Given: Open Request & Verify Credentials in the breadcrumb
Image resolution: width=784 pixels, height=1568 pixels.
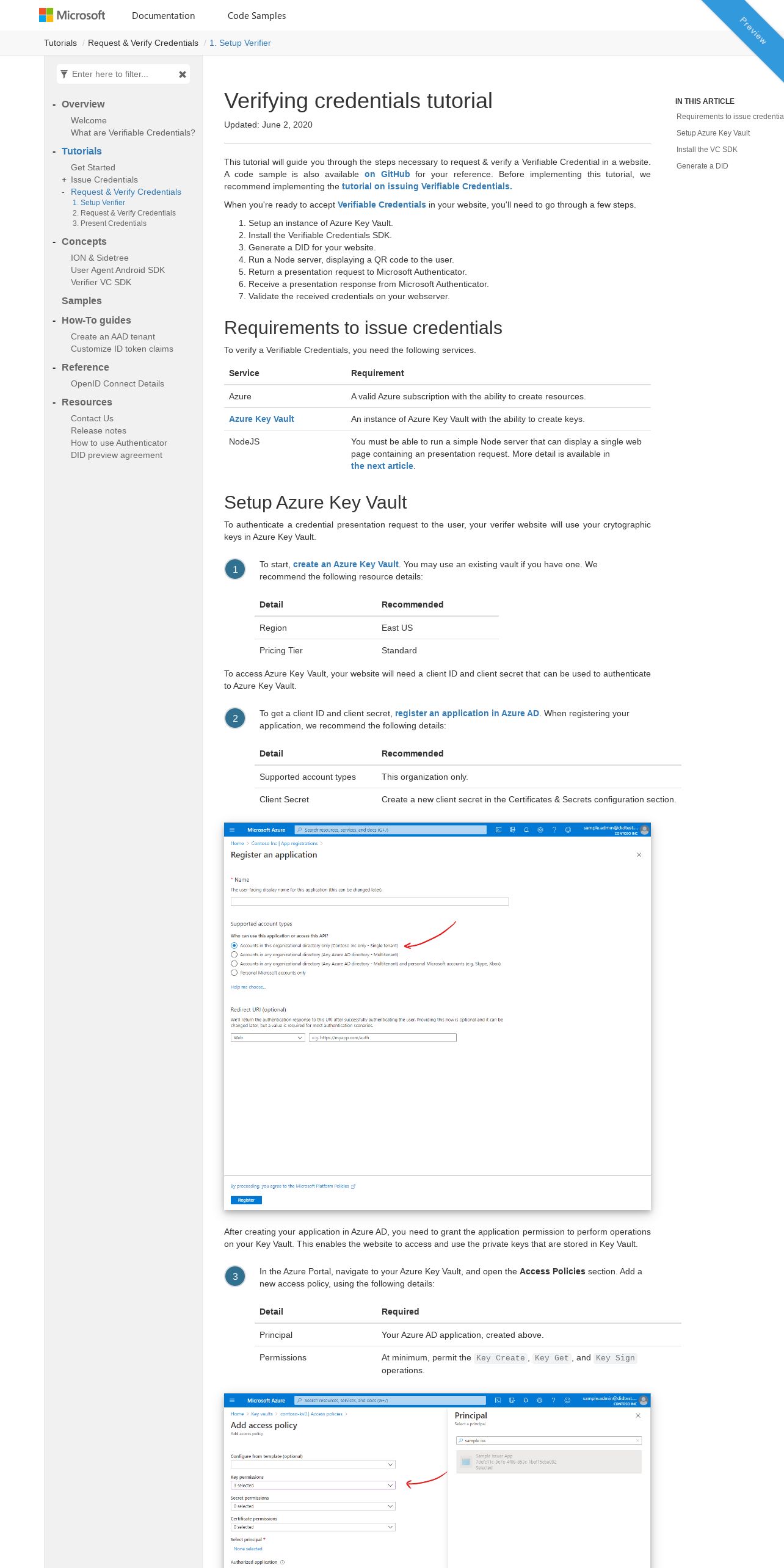Looking at the screenshot, I should [x=143, y=43].
